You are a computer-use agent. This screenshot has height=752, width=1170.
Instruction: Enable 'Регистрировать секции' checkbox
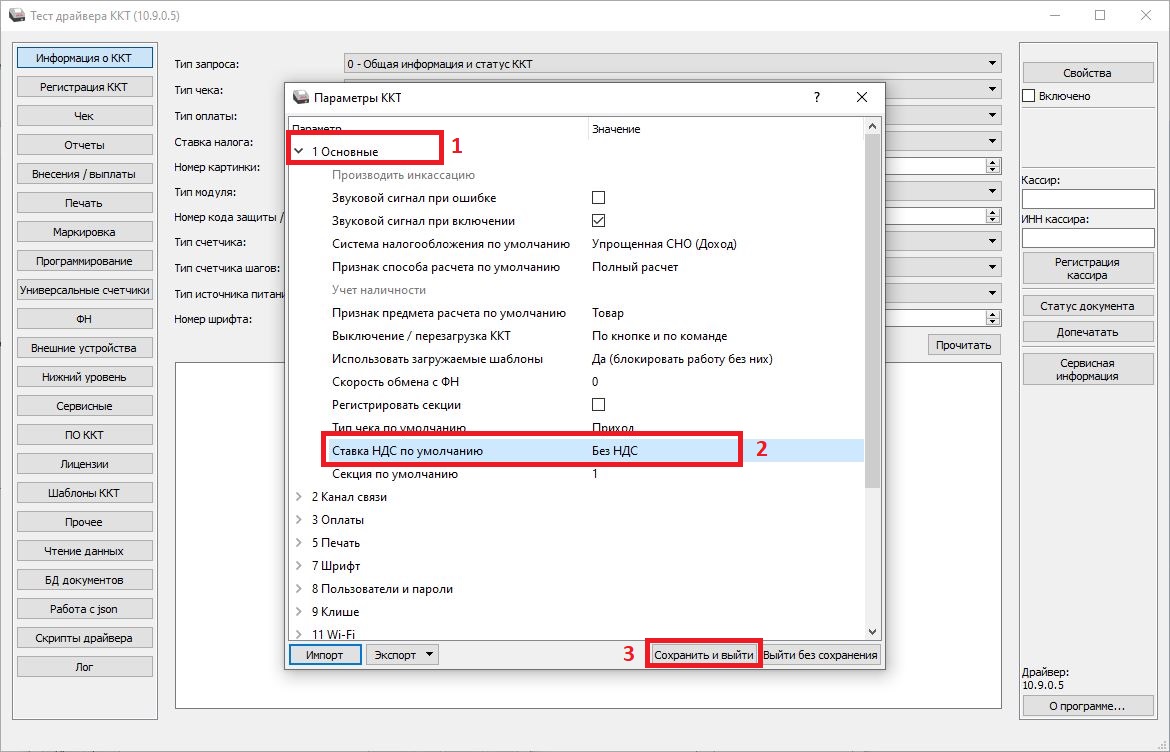598,405
